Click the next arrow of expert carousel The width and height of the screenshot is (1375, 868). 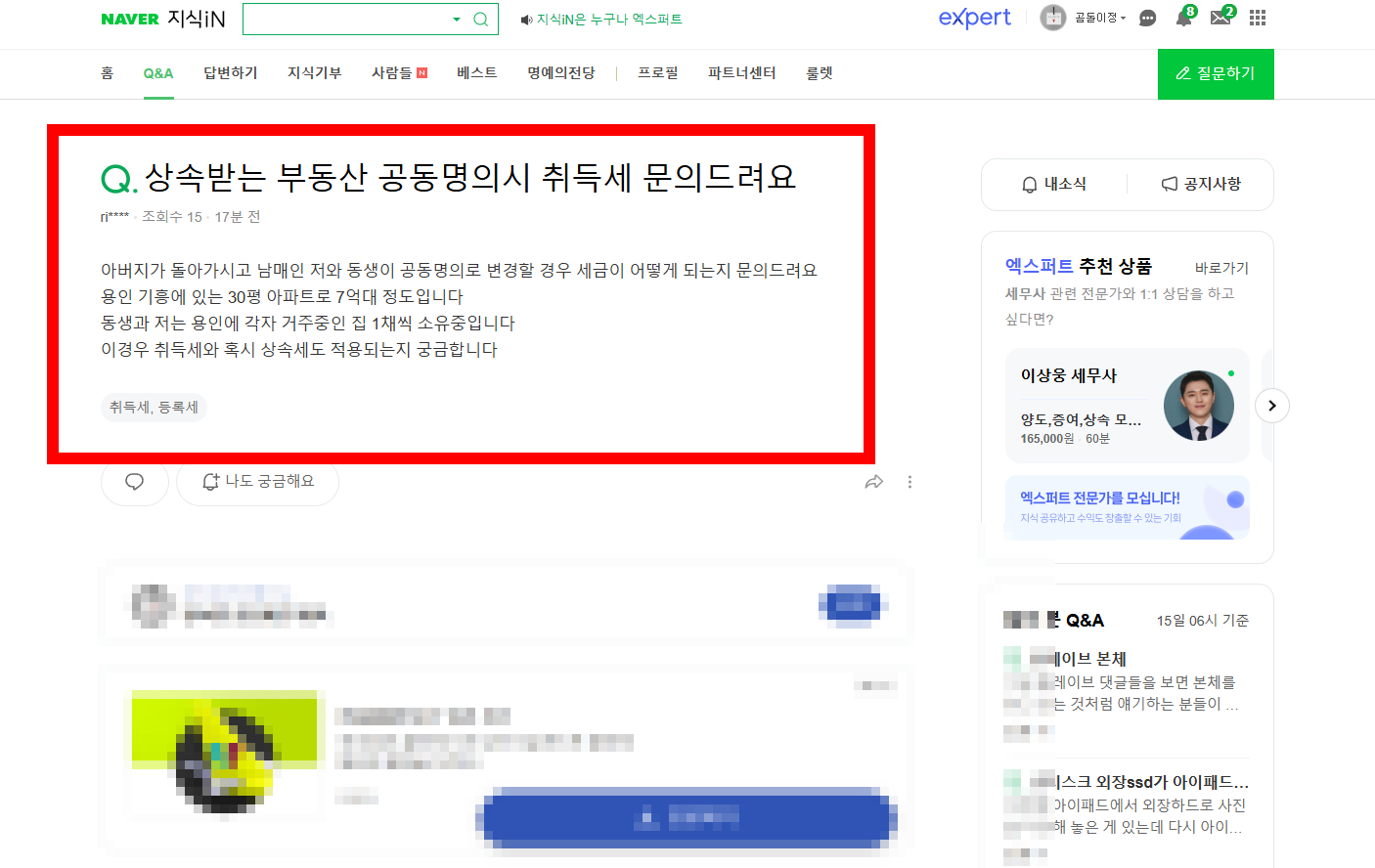pyautogui.click(x=1271, y=406)
